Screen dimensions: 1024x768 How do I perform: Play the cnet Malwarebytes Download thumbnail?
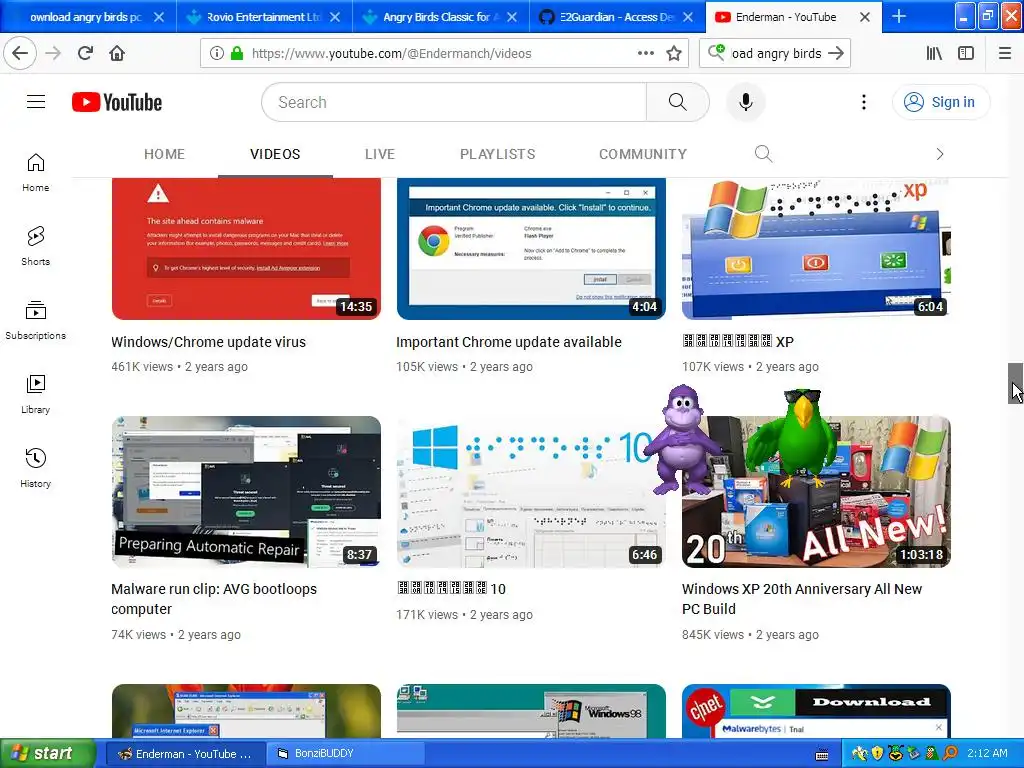click(x=816, y=711)
